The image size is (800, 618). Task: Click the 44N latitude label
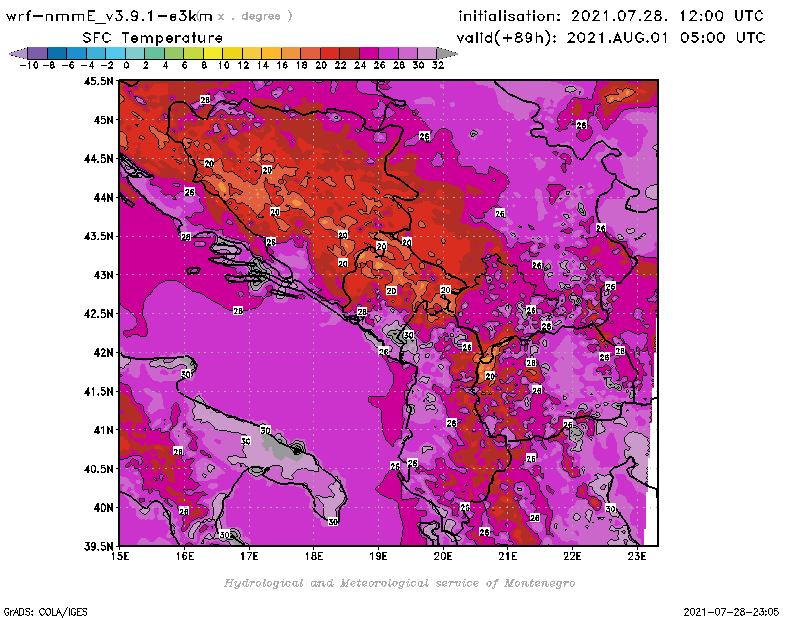(x=104, y=197)
